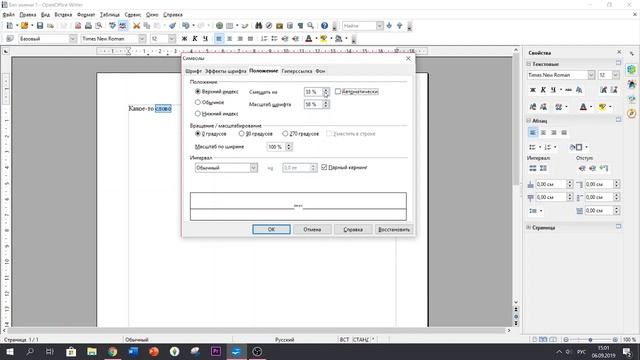
Task: Switch to the Фон tab
Action: 320,71
